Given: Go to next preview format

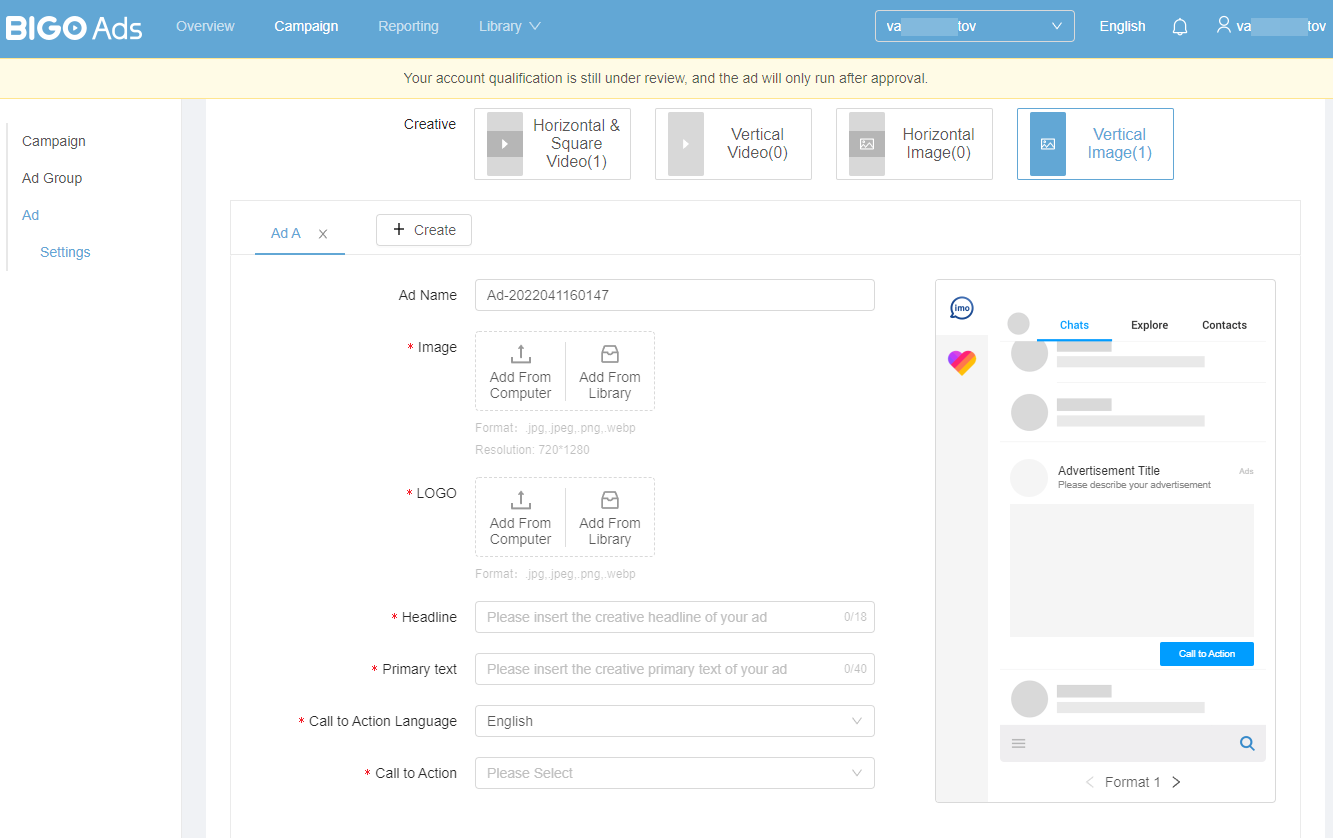Looking at the screenshot, I should (x=1176, y=782).
